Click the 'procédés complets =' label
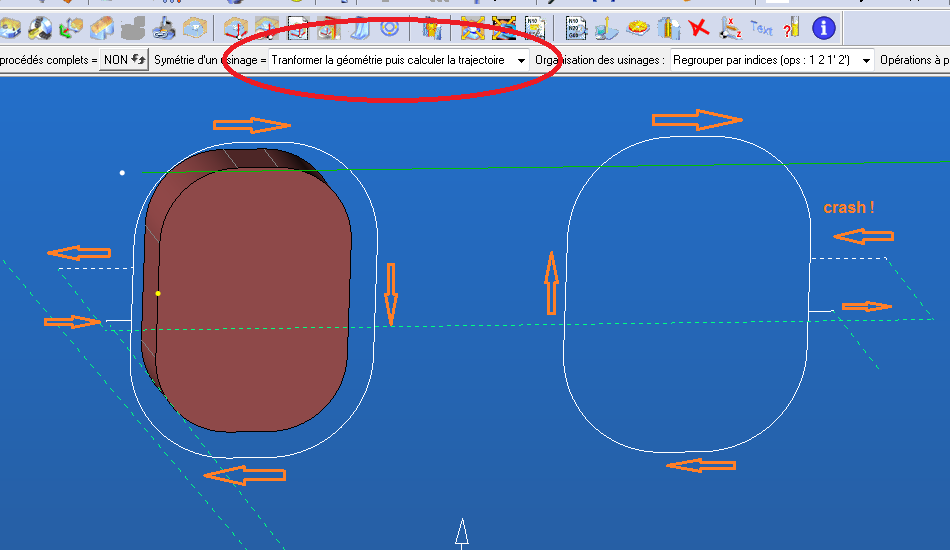The height and width of the screenshot is (550, 950). (x=48, y=60)
